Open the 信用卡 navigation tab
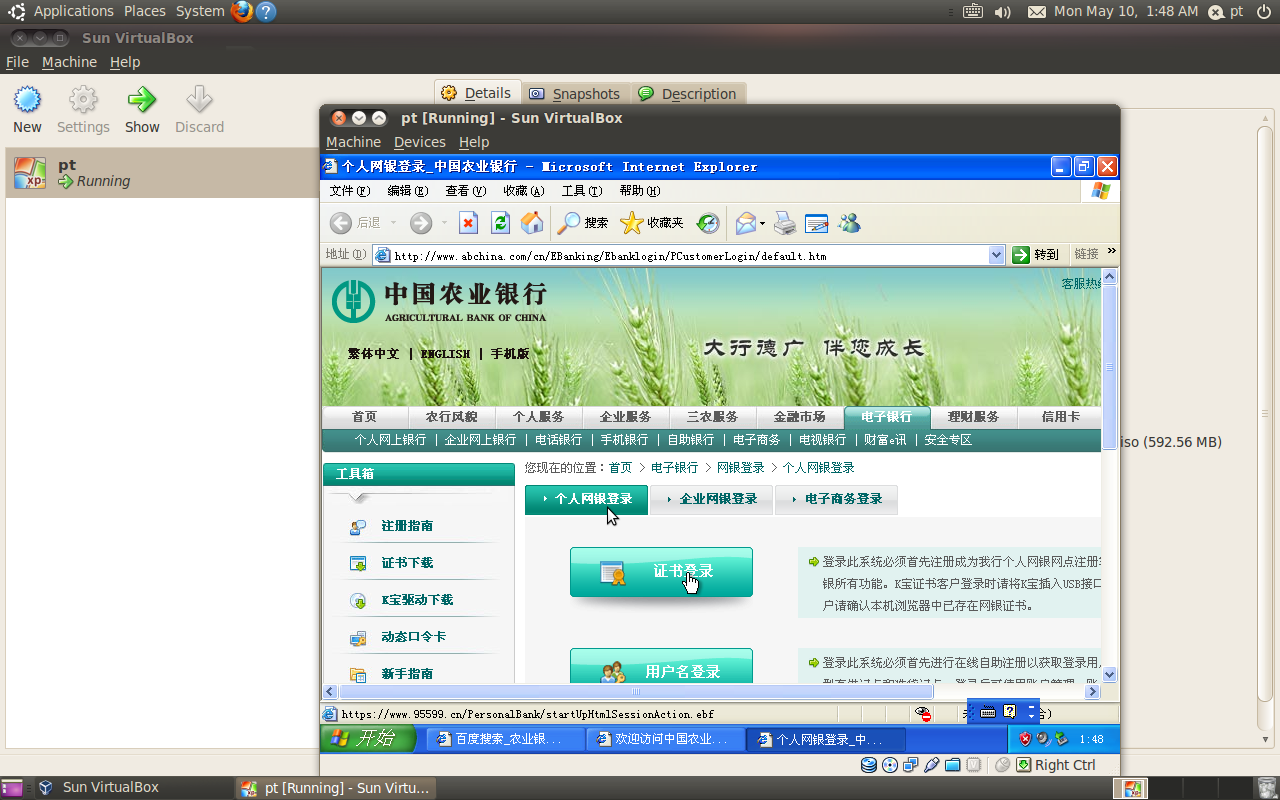Image resolution: width=1280 pixels, height=800 pixels. point(1060,417)
